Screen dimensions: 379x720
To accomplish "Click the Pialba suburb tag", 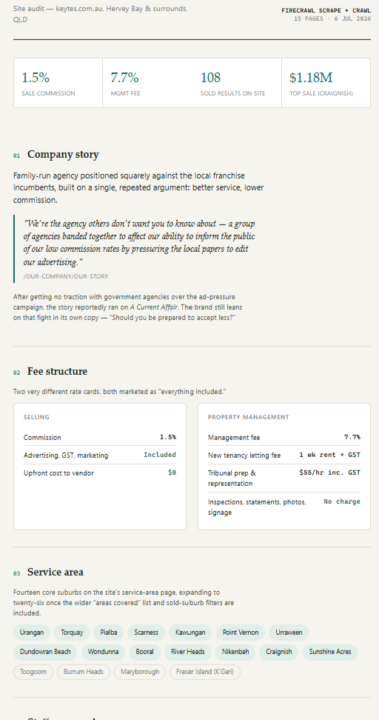I will tap(108, 632).
